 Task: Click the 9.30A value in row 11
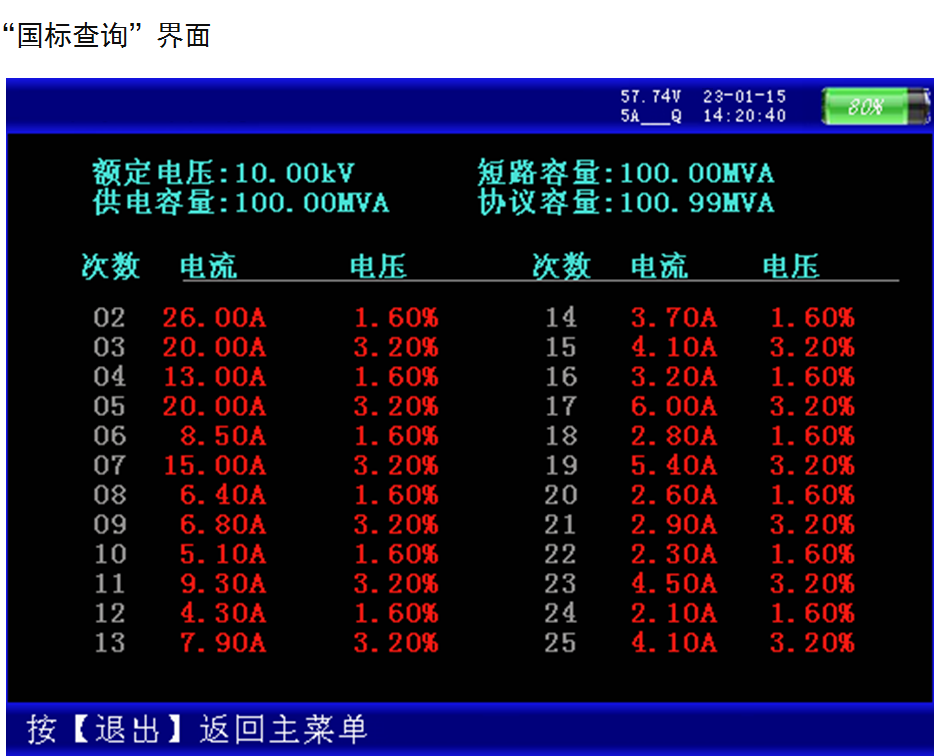coord(222,583)
